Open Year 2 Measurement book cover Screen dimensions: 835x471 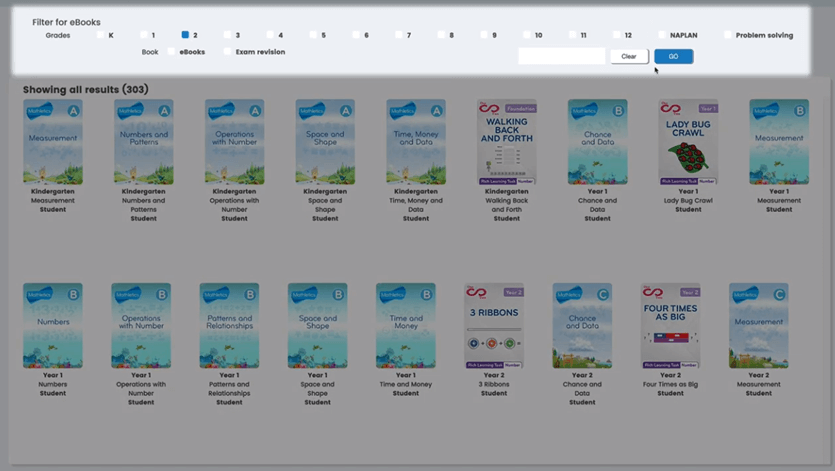[759, 326]
